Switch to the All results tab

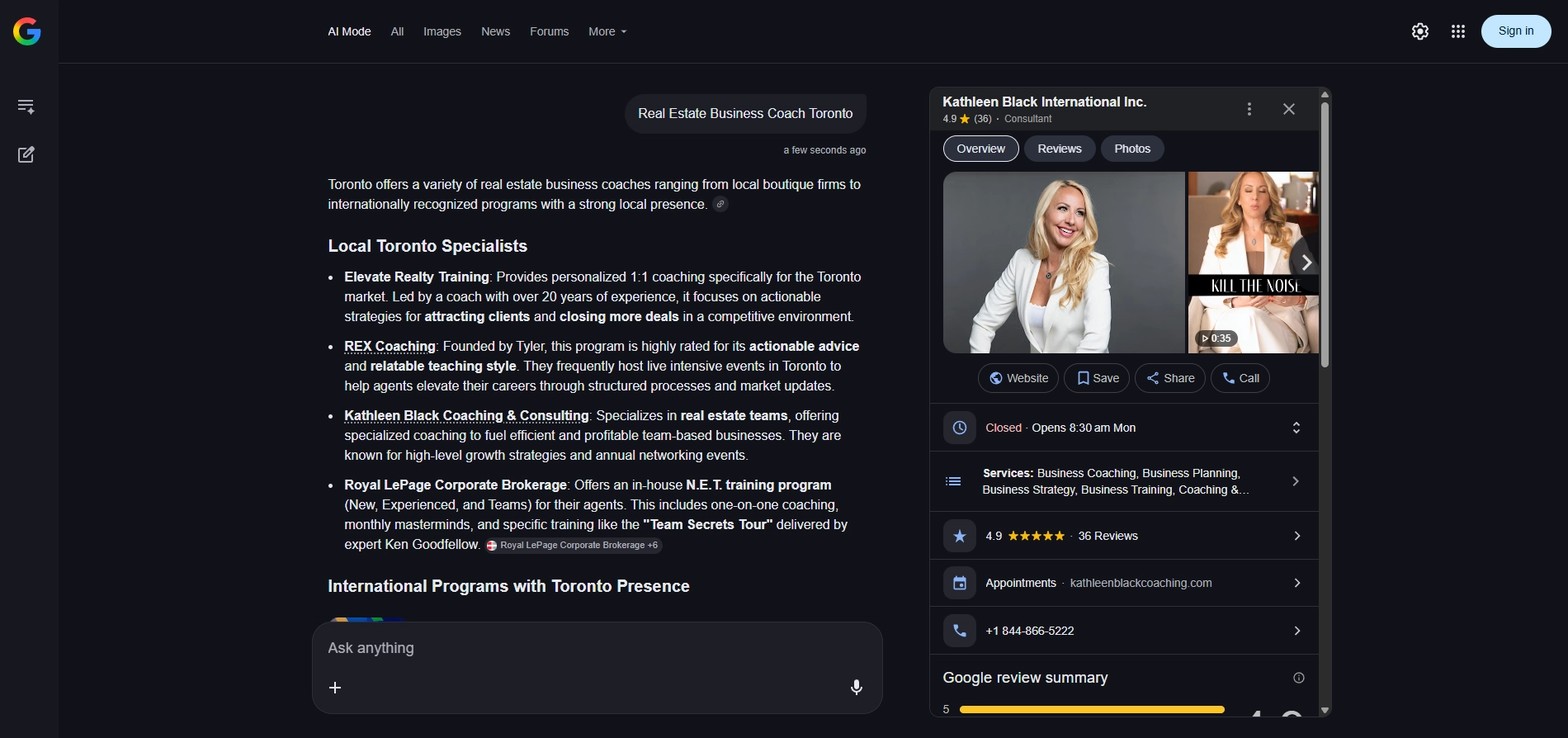tap(397, 31)
